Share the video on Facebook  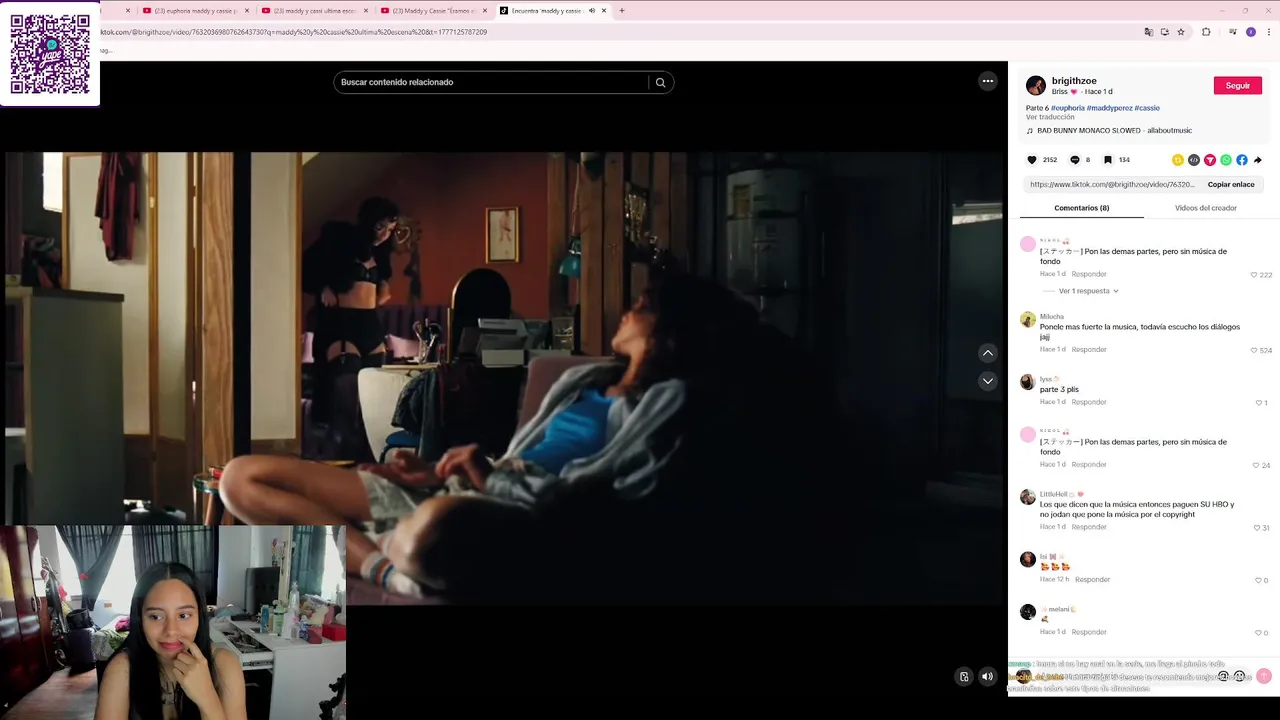[1242, 160]
